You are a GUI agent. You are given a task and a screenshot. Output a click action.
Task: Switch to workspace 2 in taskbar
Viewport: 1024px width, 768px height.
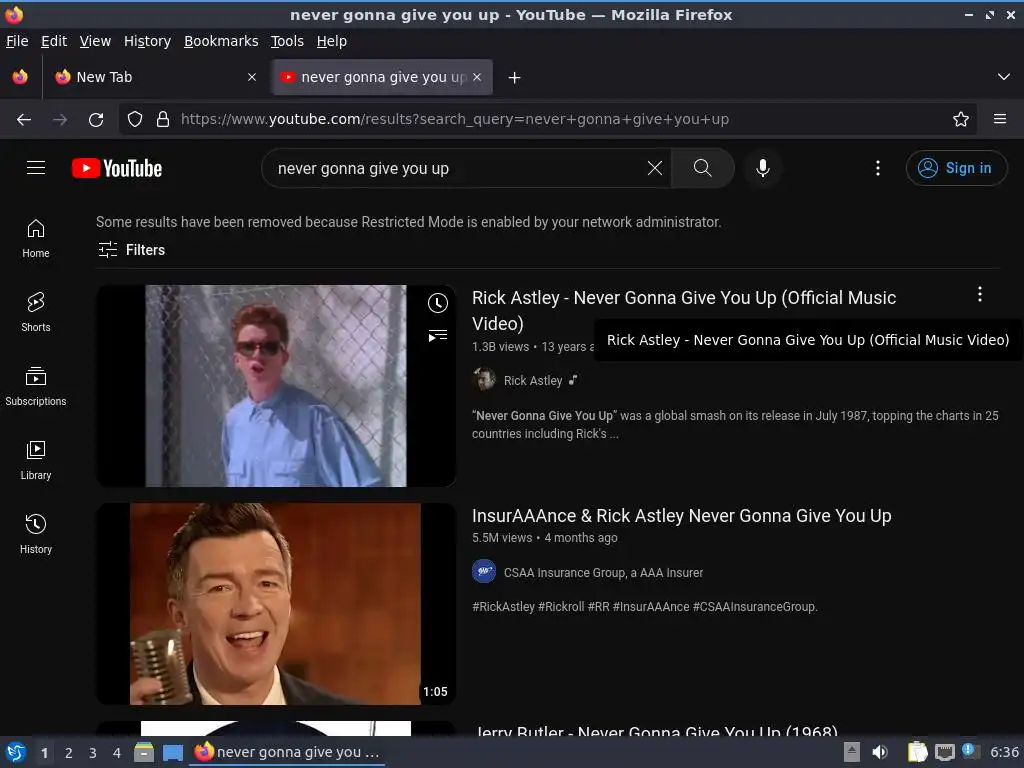[x=69, y=753]
